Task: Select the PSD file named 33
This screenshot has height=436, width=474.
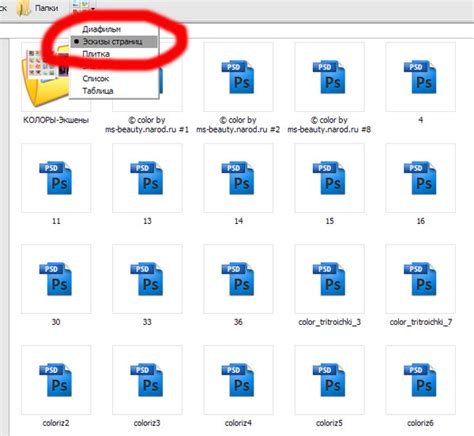Action: [x=147, y=279]
